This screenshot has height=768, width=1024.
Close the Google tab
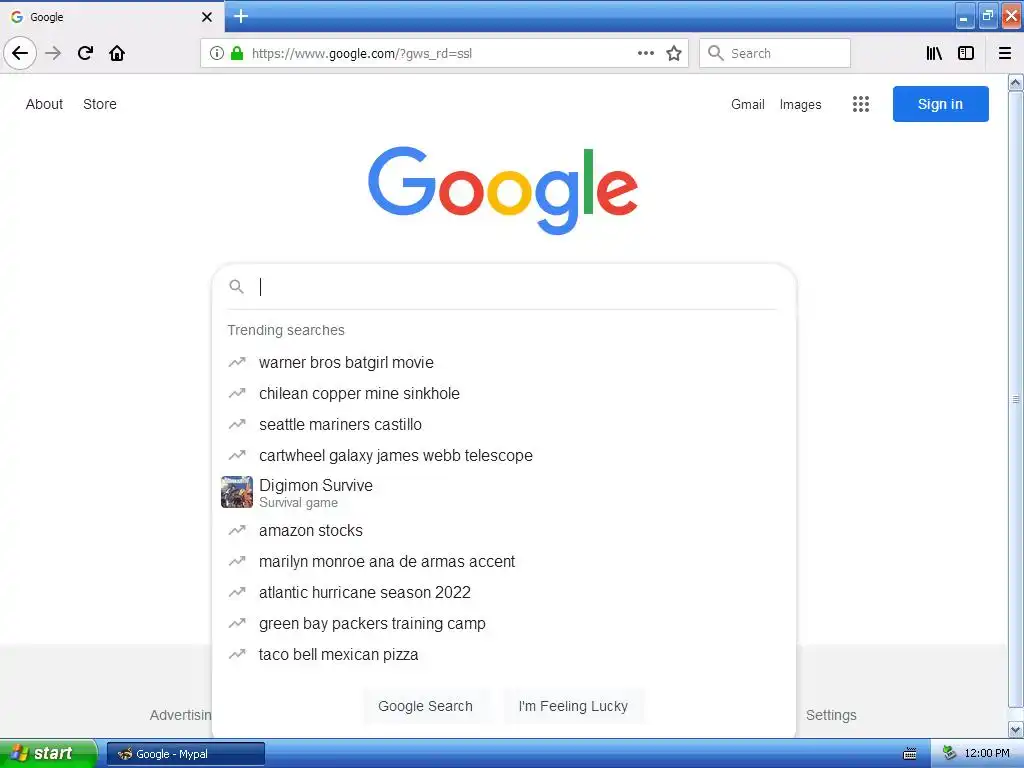[x=206, y=17]
